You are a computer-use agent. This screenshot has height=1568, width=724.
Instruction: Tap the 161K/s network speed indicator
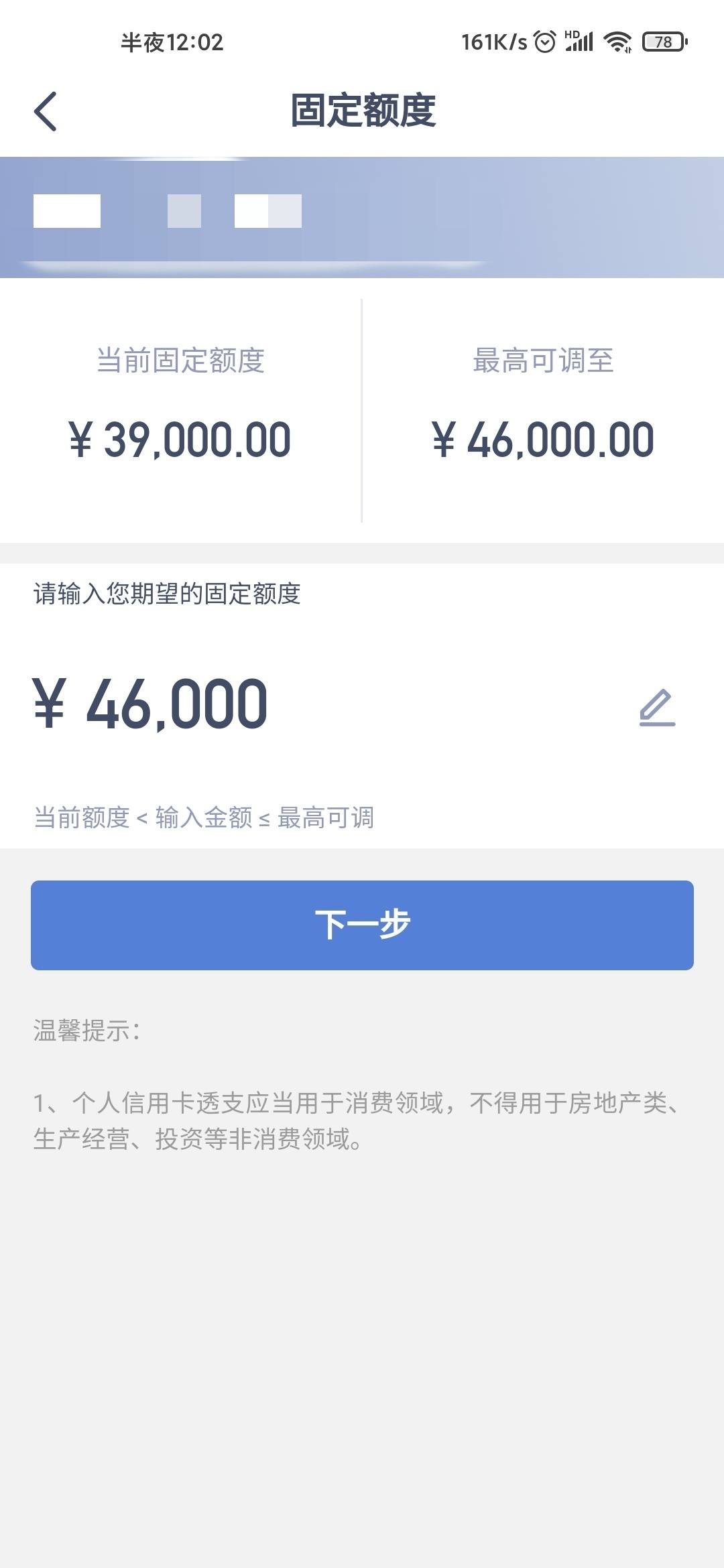tap(495, 42)
